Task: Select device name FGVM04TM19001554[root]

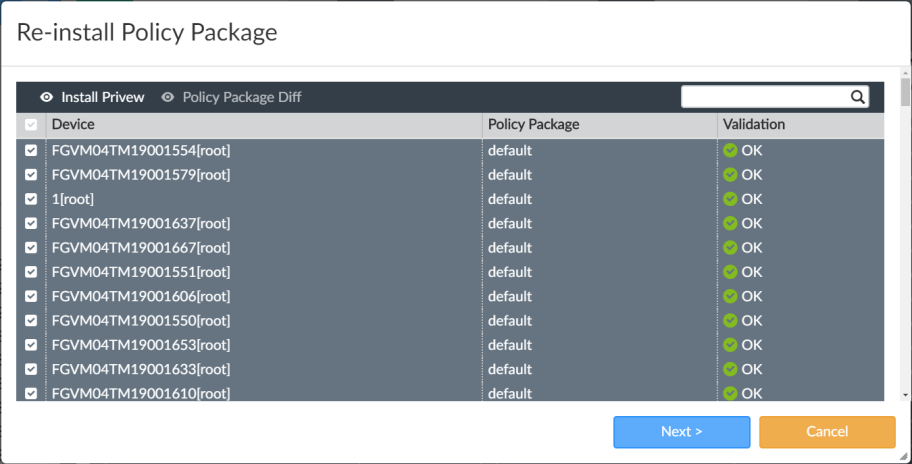Action: point(141,151)
